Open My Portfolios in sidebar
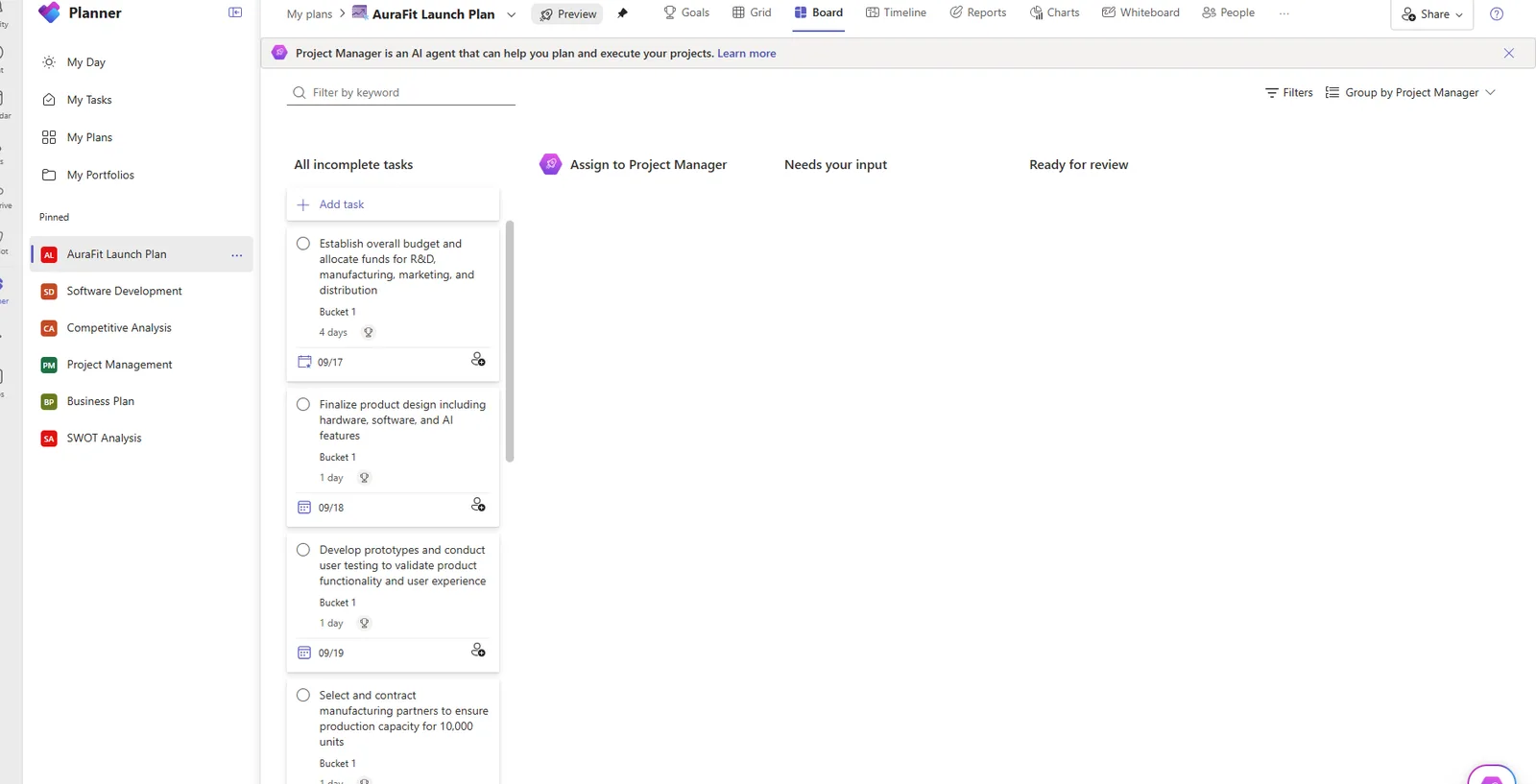 101,175
